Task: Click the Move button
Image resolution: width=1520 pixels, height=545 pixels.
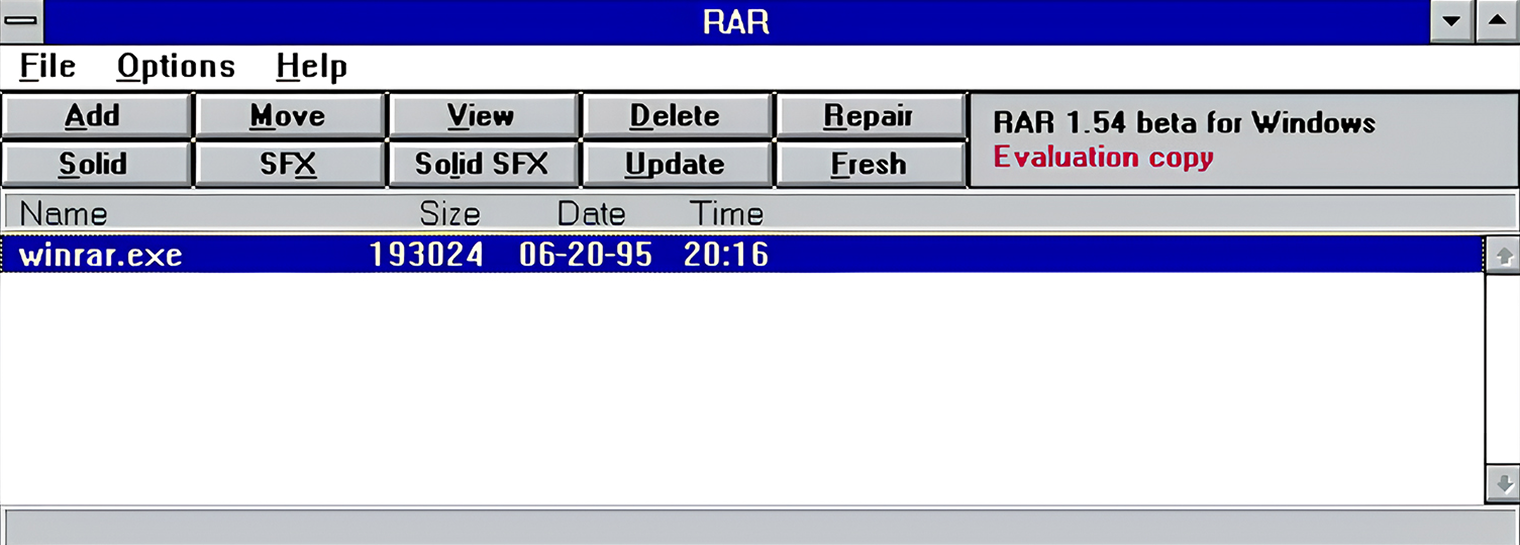Action: pos(290,116)
